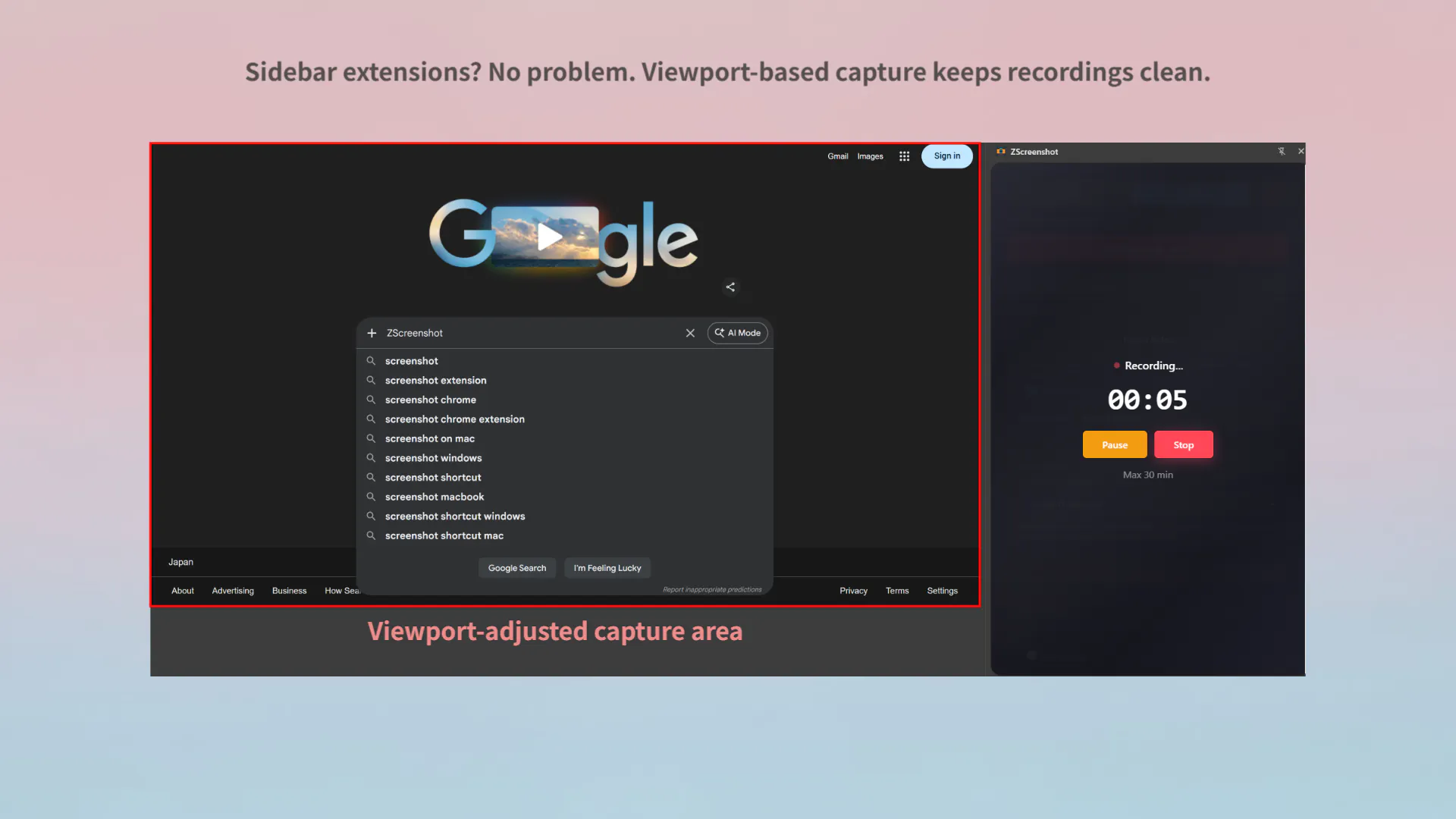
Task: Open the Advertising footer link
Action: 233,591
